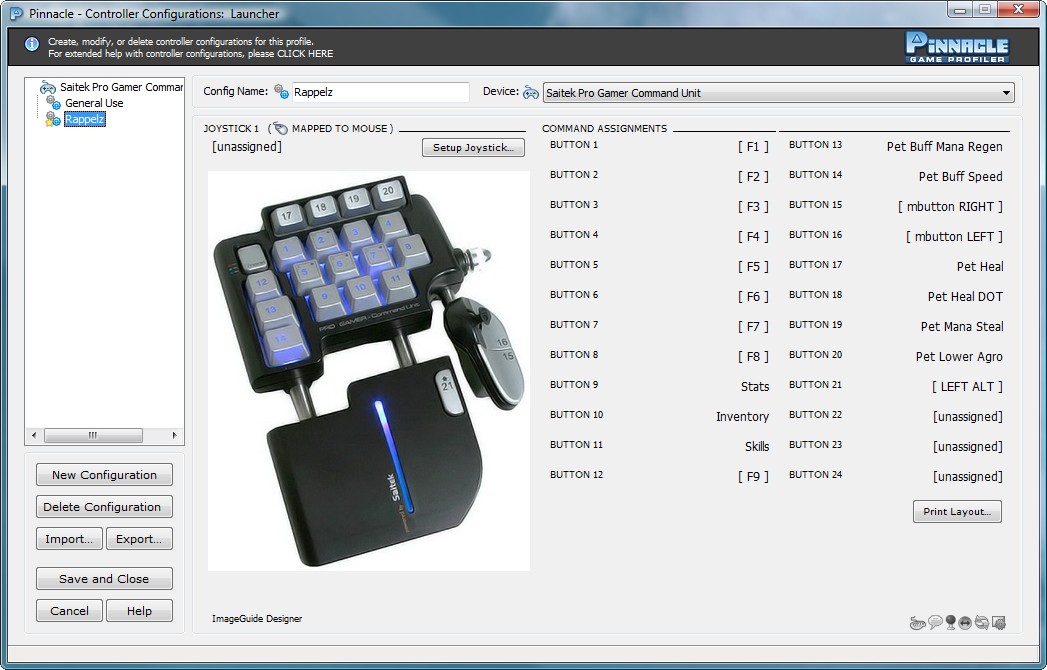Edit Button 4 assignment [ F4 ]
The image size is (1047, 670).
click(x=753, y=236)
